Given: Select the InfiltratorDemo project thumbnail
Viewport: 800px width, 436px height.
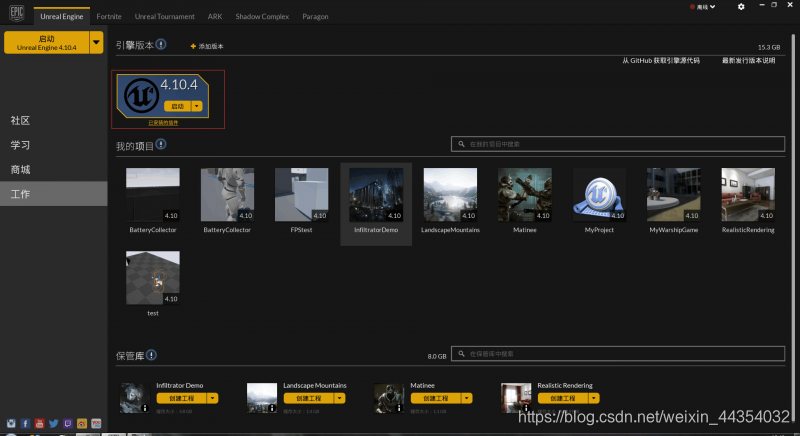Looking at the screenshot, I should tap(376, 195).
